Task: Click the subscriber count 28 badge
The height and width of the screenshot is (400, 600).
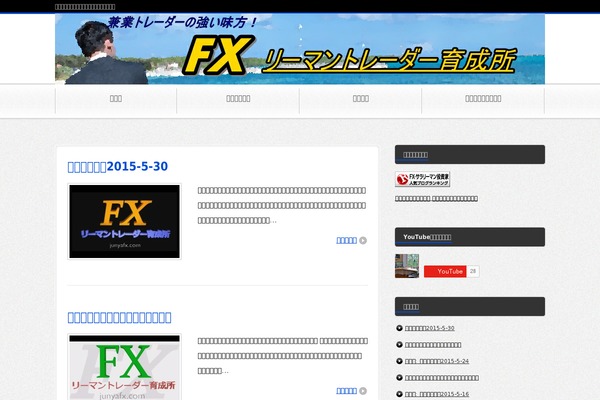Action: (x=473, y=271)
